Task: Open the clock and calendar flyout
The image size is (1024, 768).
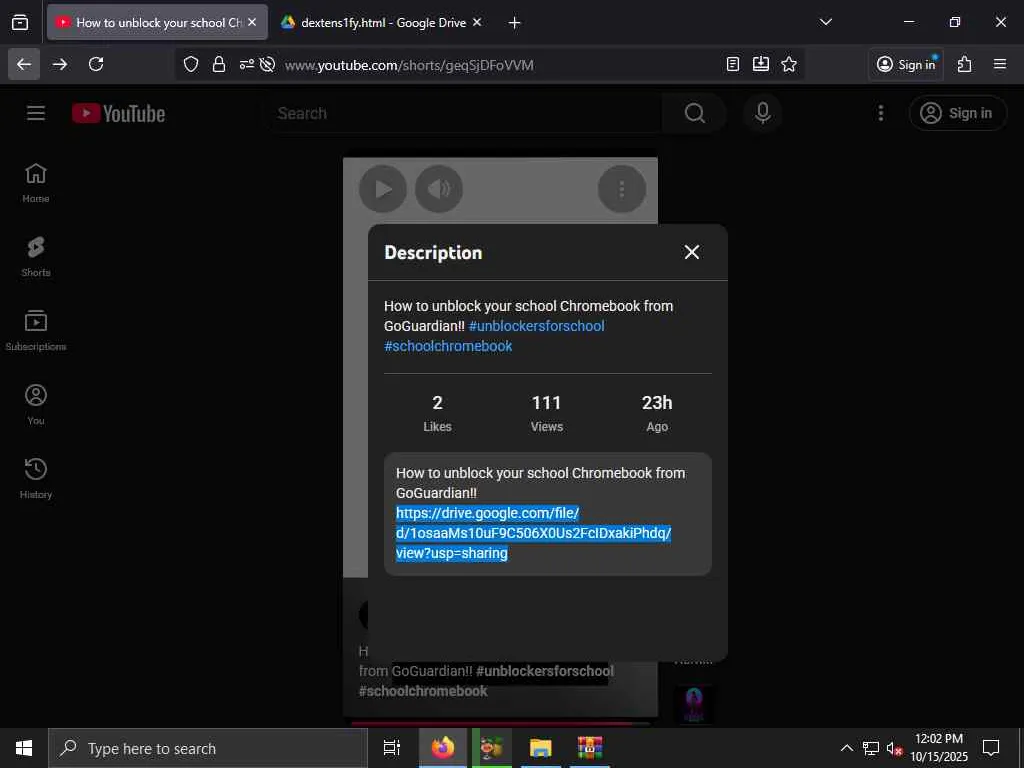Action: coord(939,748)
